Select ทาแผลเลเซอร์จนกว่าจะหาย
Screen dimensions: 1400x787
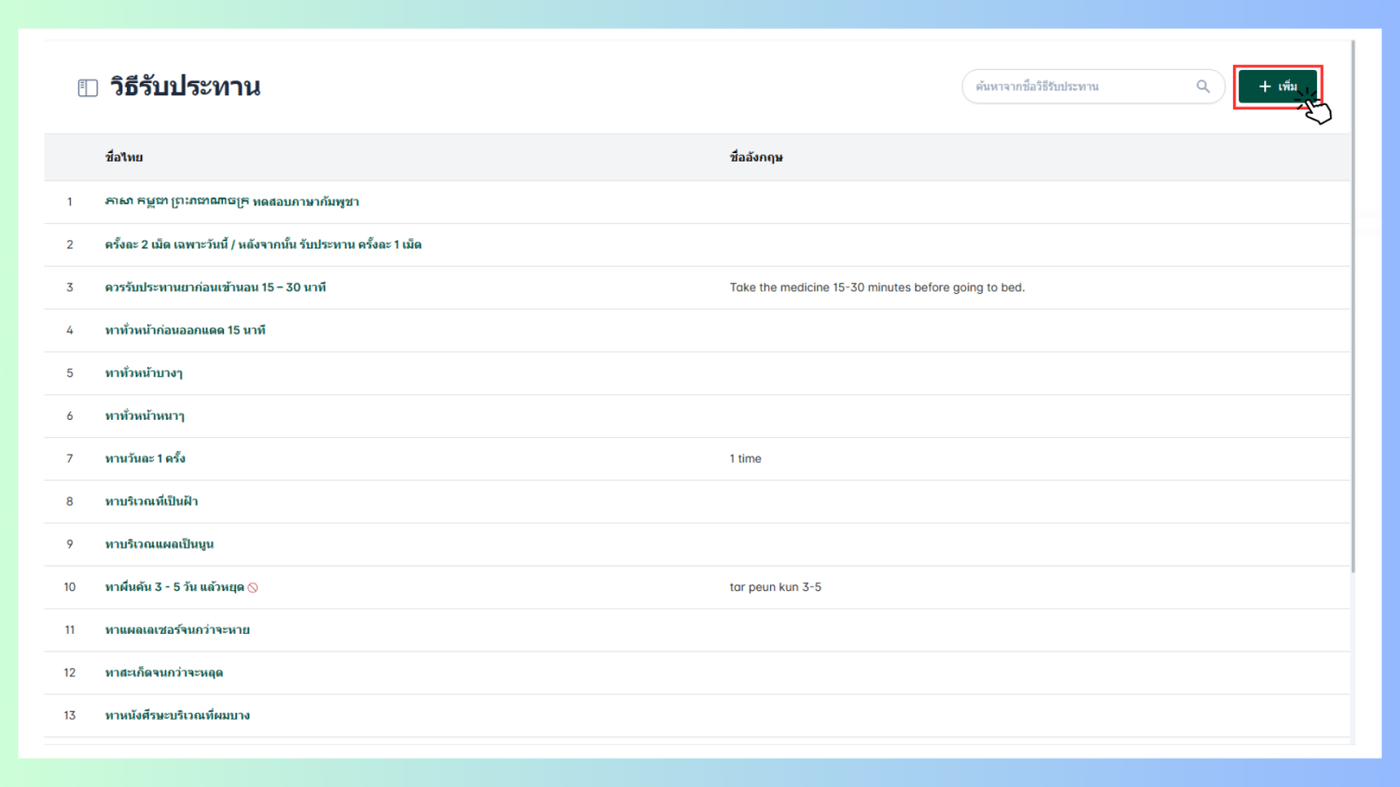177,631
